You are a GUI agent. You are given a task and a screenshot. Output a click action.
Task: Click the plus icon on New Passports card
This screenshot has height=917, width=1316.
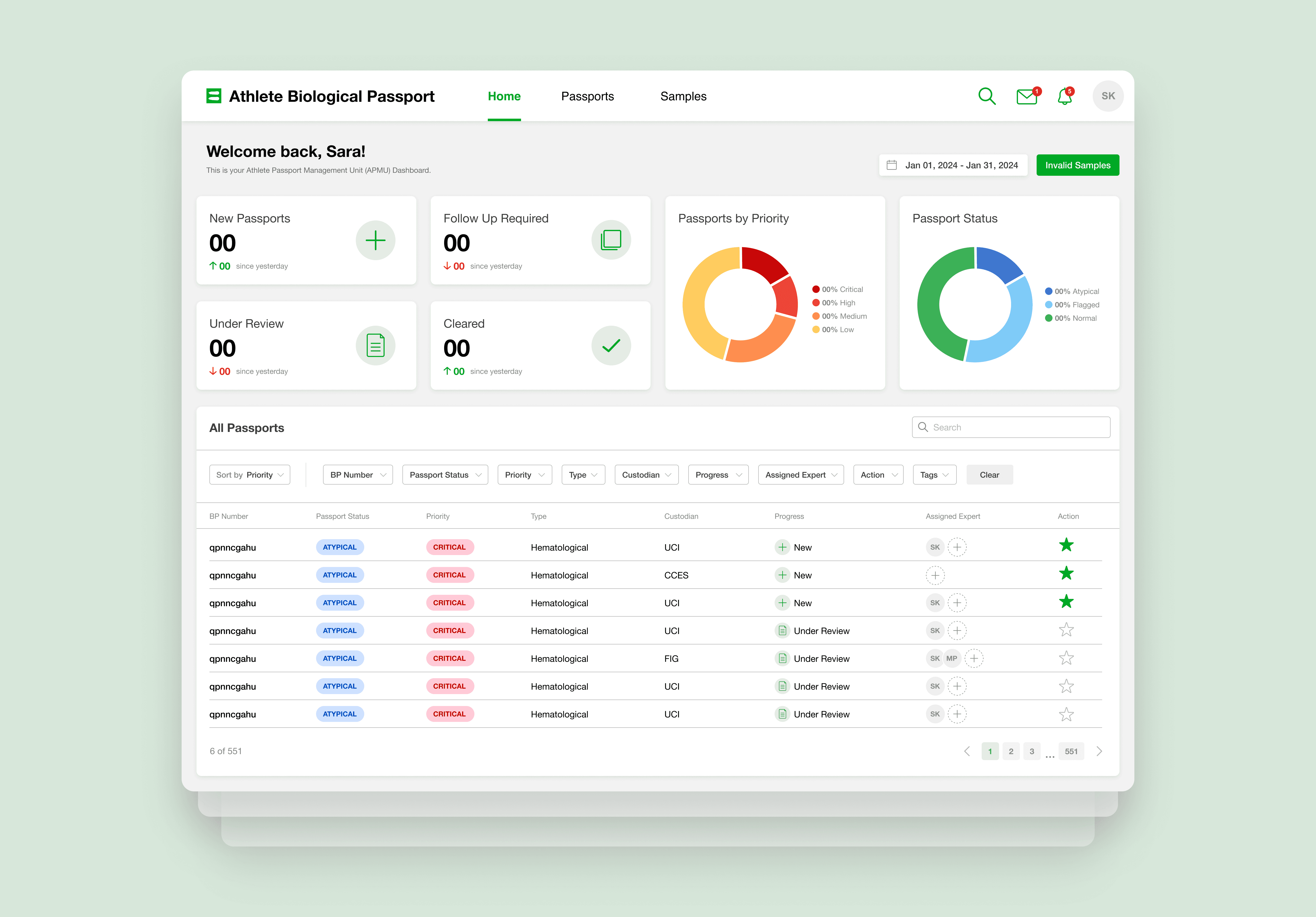[375, 240]
